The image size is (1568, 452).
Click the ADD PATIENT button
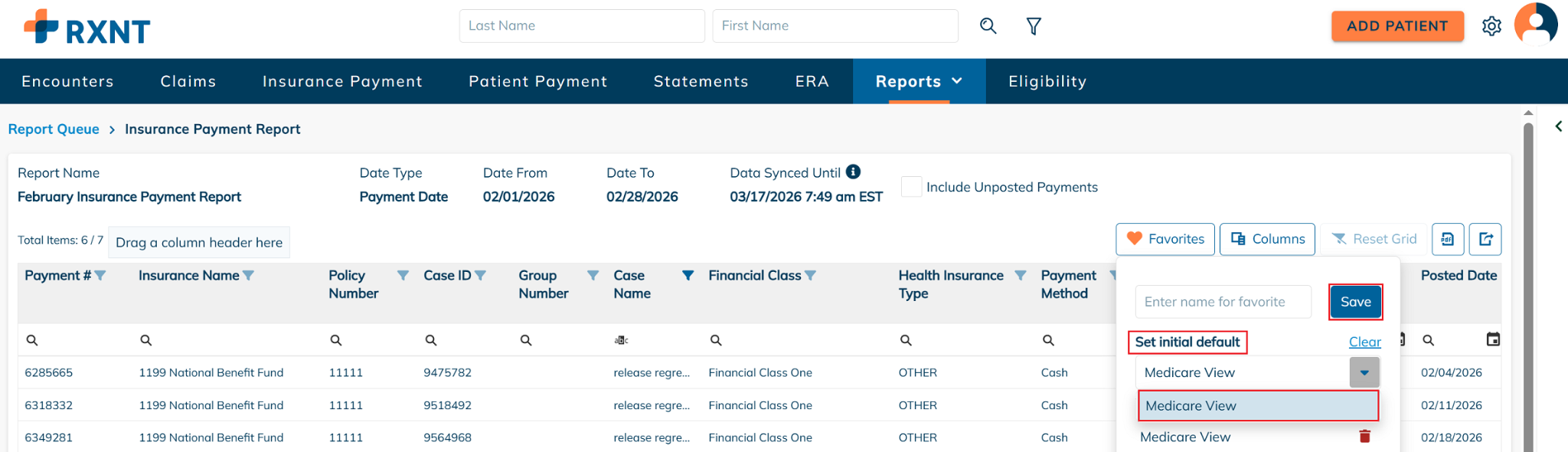[1397, 26]
